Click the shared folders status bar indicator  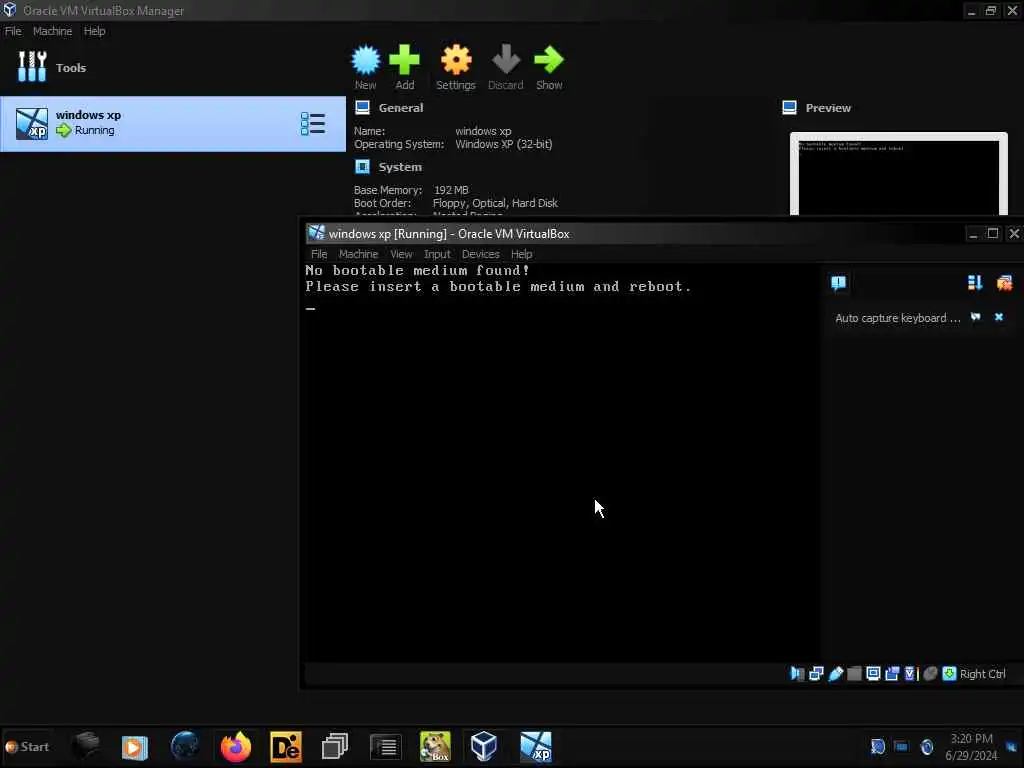coord(854,673)
